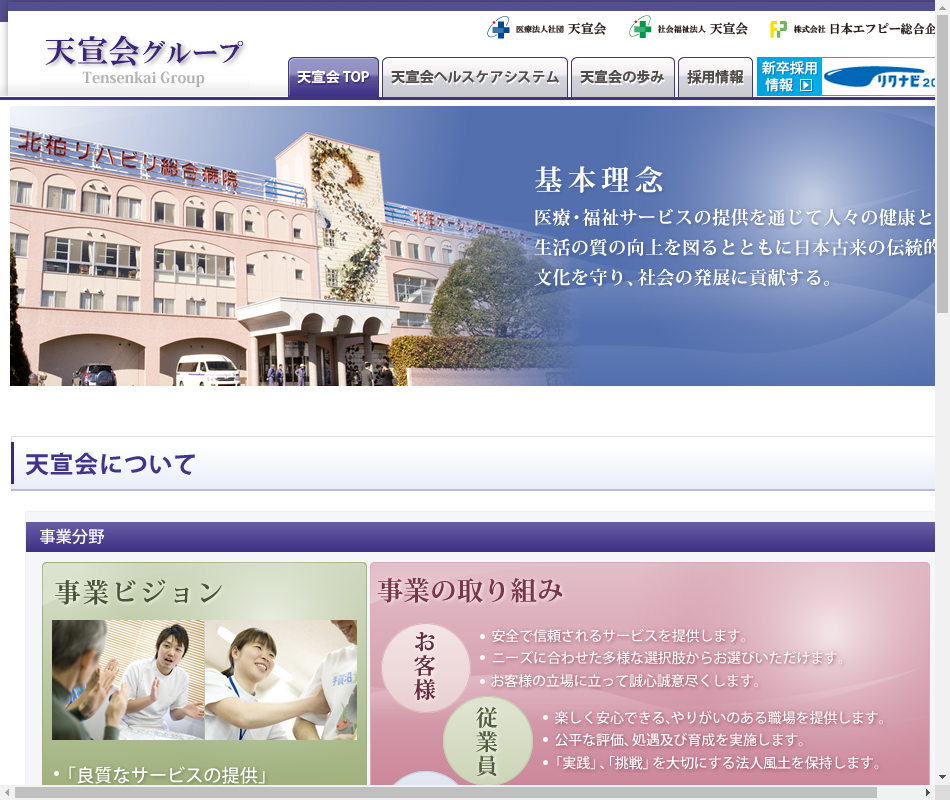The height and width of the screenshot is (800, 950).
Task: Click the hospital building banner image
Action: pos(472,246)
